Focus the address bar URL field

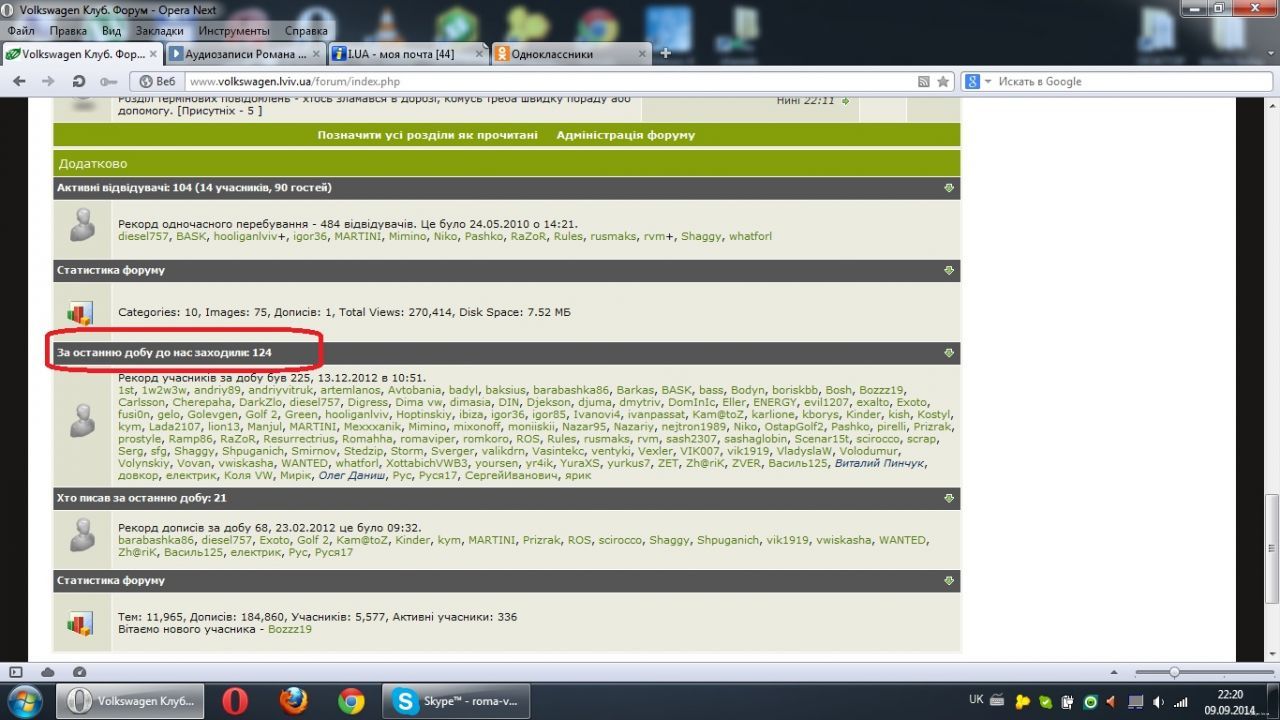pos(548,81)
